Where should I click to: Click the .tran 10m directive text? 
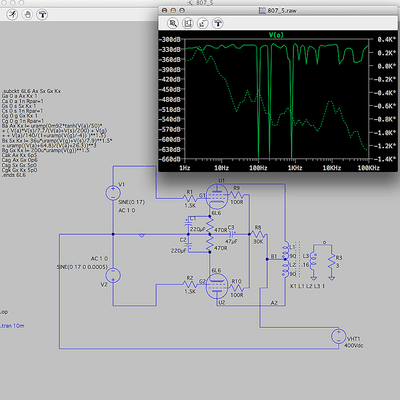point(12,326)
